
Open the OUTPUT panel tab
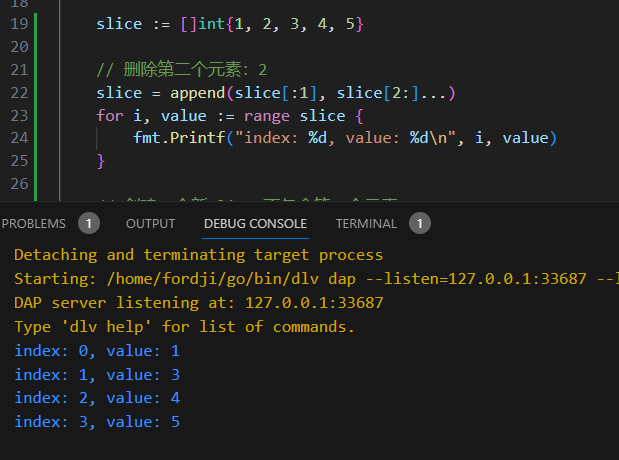click(150, 223)
